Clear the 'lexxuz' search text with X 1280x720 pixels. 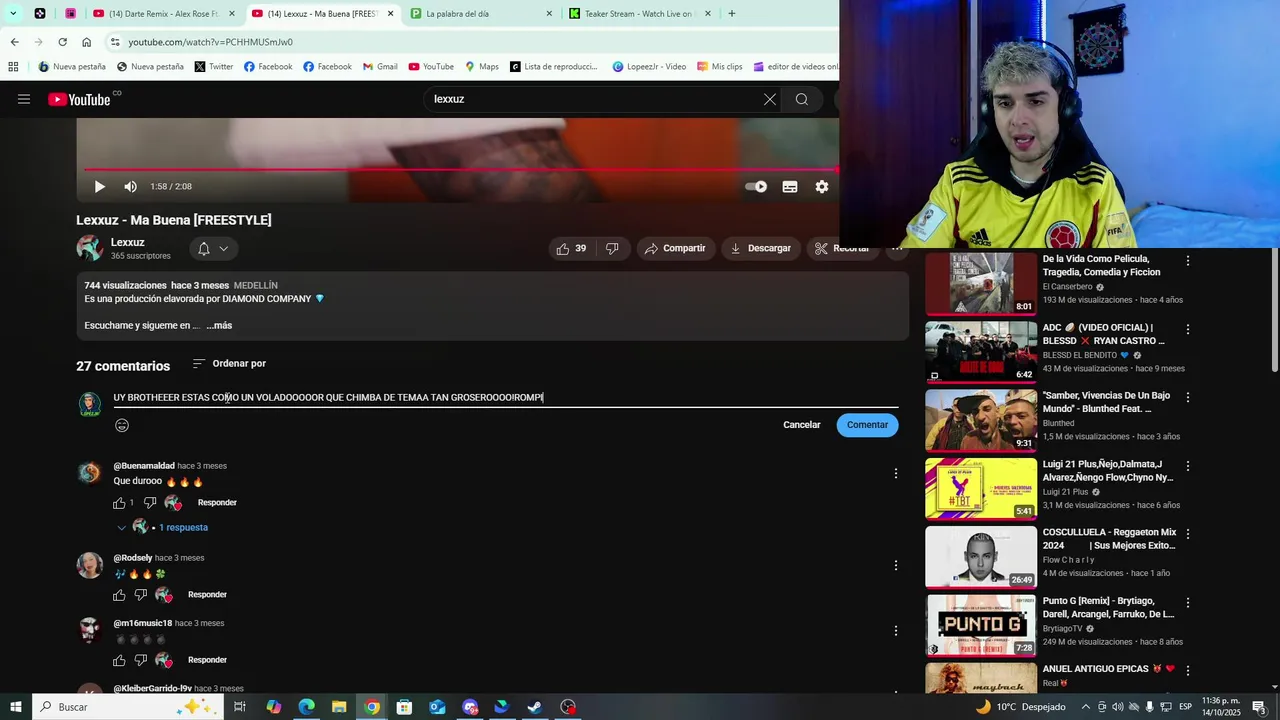[x=770, y=99]
